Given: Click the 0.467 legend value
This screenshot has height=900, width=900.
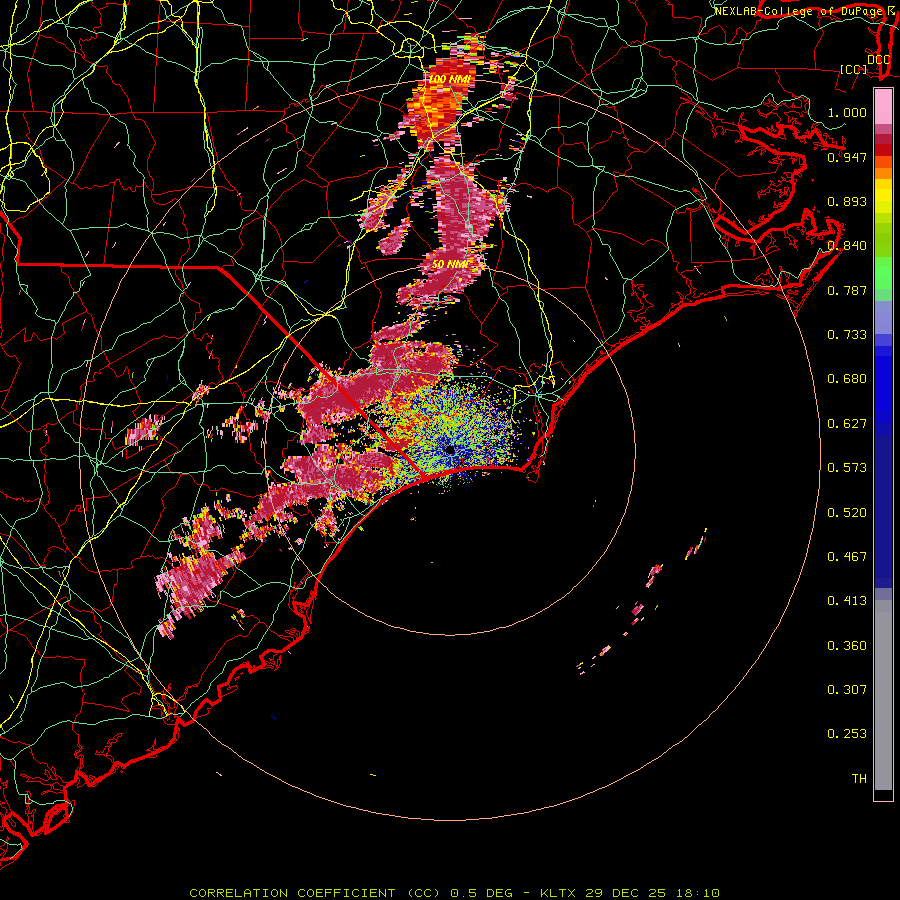Looking at the screenshot, I should pos(847,557).
